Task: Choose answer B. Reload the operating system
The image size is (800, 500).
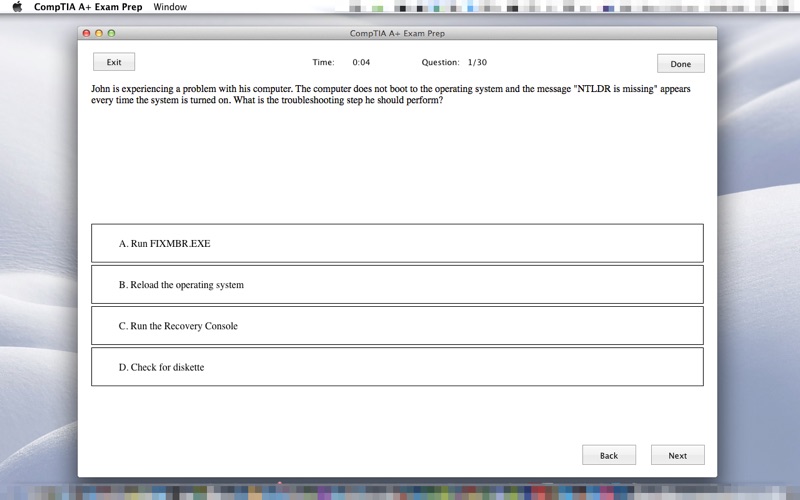Action: pos(397,285)
